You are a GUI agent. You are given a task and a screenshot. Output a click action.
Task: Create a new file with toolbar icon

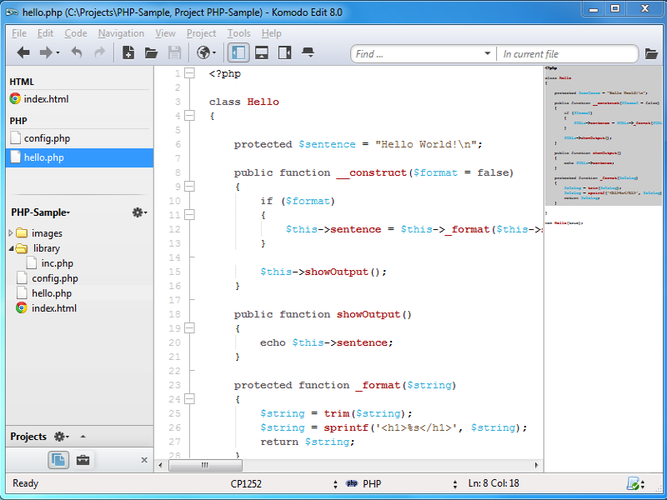[x=128, y=53]
